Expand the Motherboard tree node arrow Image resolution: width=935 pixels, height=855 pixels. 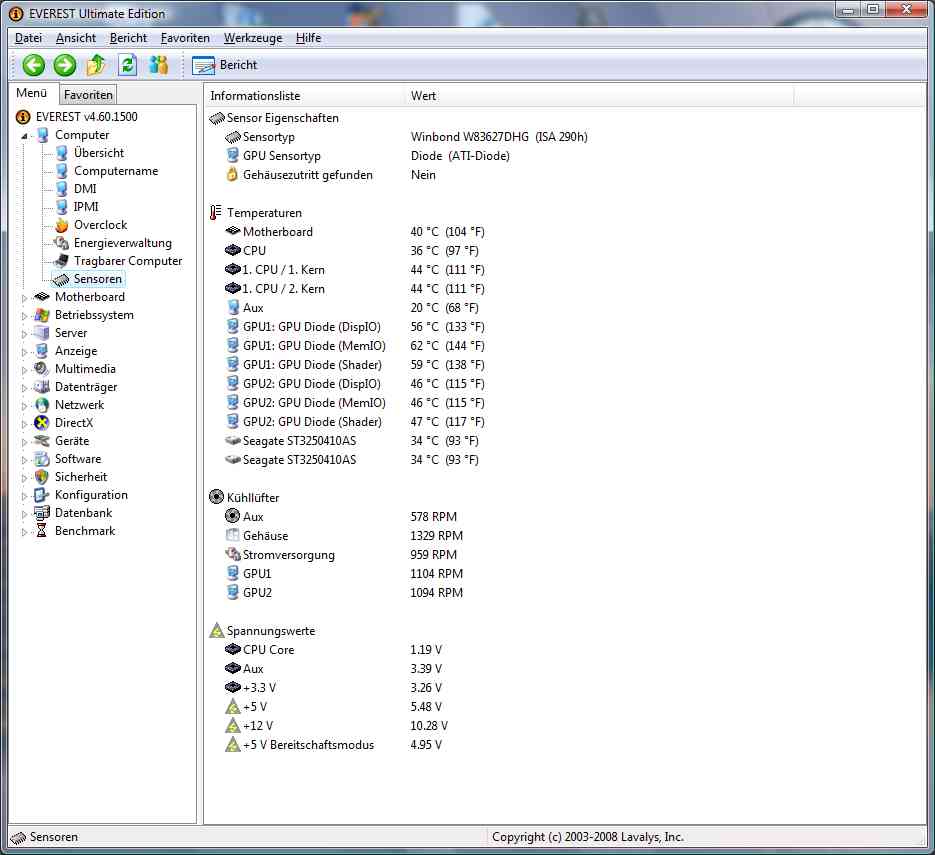[x=24, y=298]
